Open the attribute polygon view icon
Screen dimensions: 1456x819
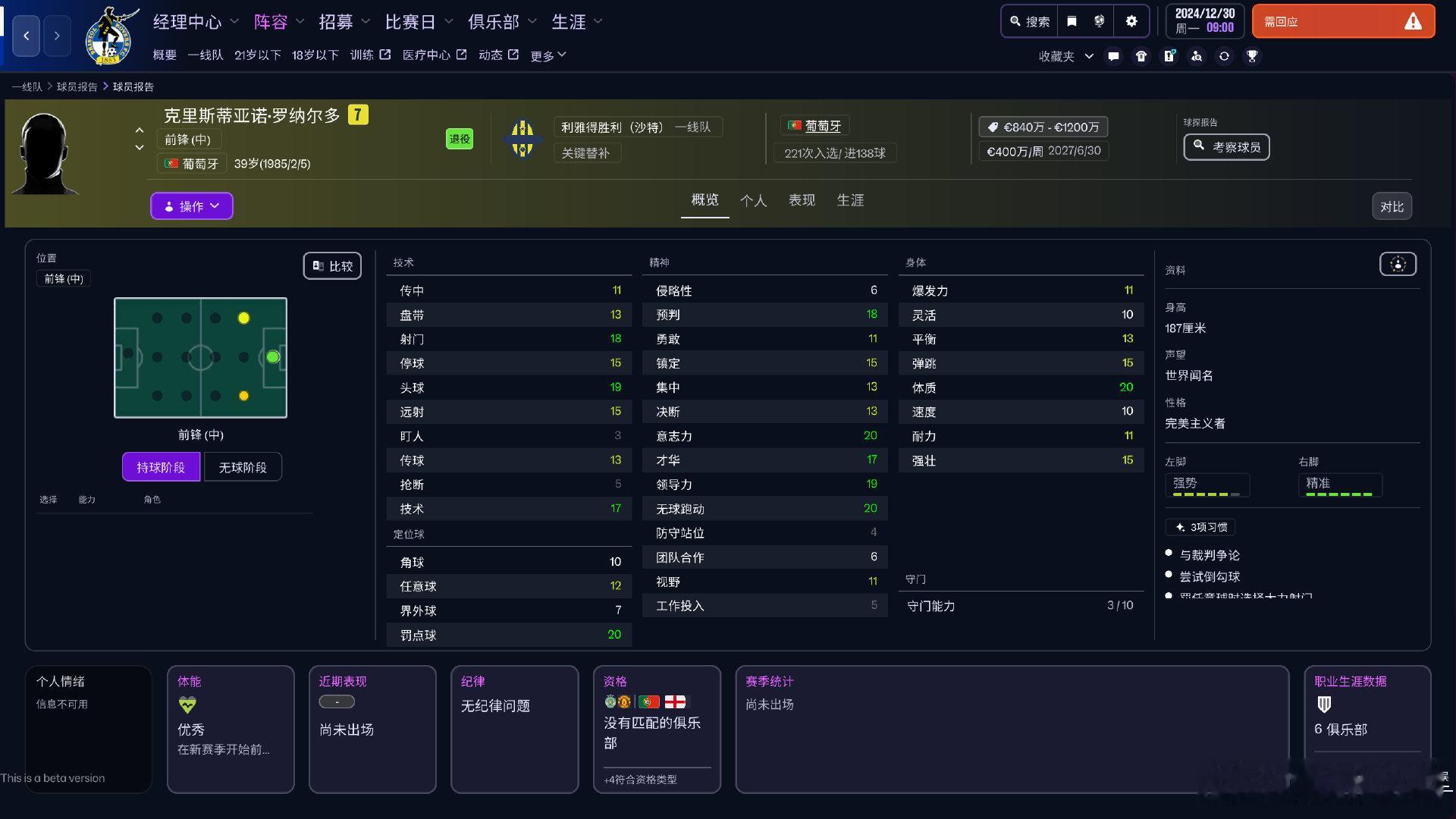(1398, 264)
